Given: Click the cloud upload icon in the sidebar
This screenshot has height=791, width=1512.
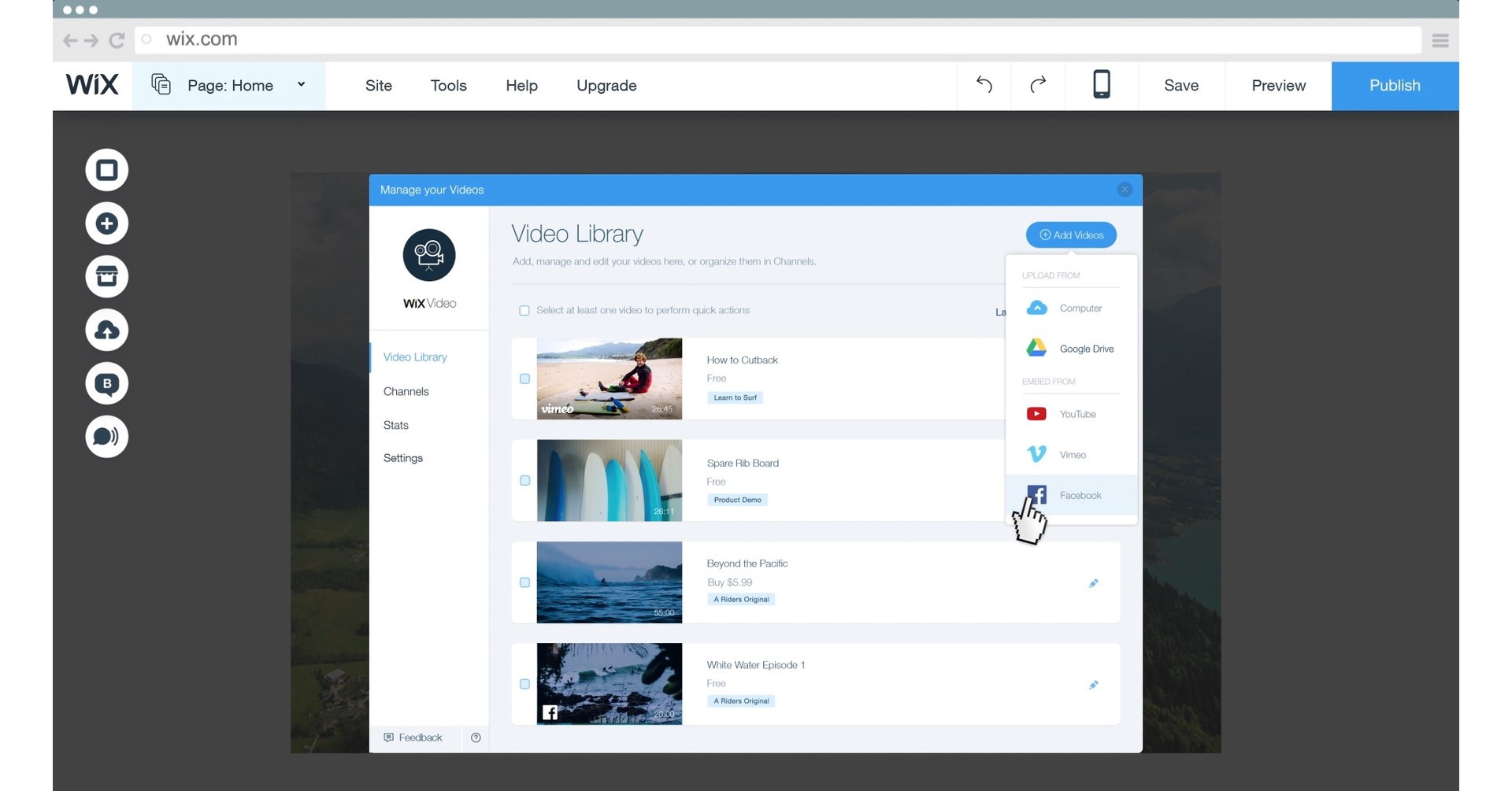Looking at the screenshot, I should pos(106,330).
